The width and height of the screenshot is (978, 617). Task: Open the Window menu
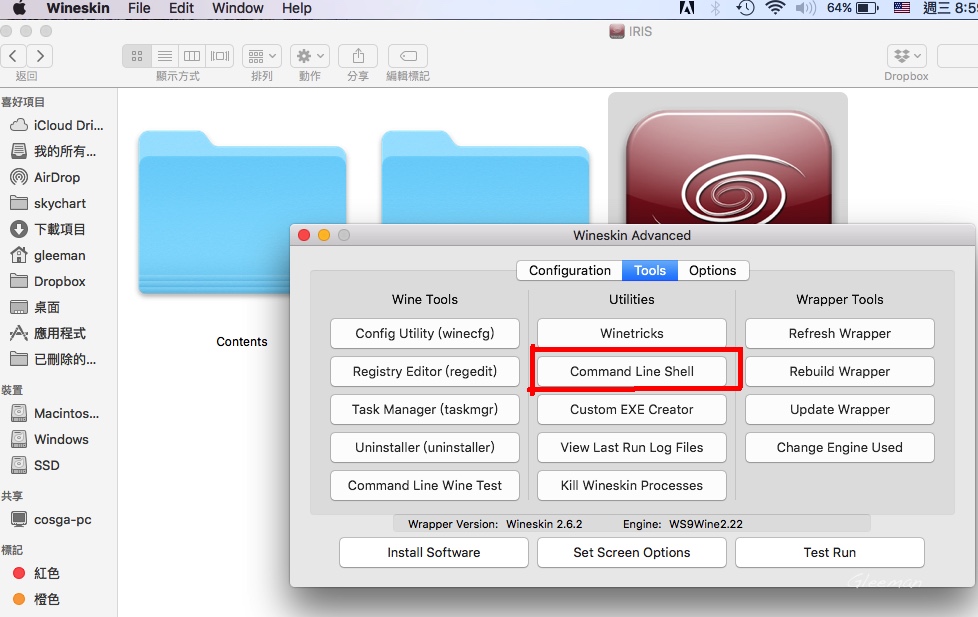[238, 8]
